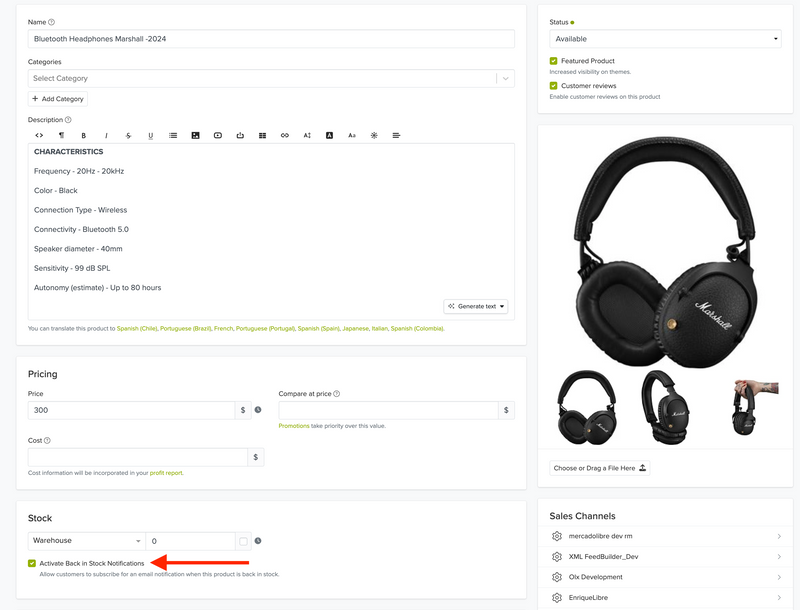Open the Select Category dropdown

pyautogui.click(x=271, y=79)
